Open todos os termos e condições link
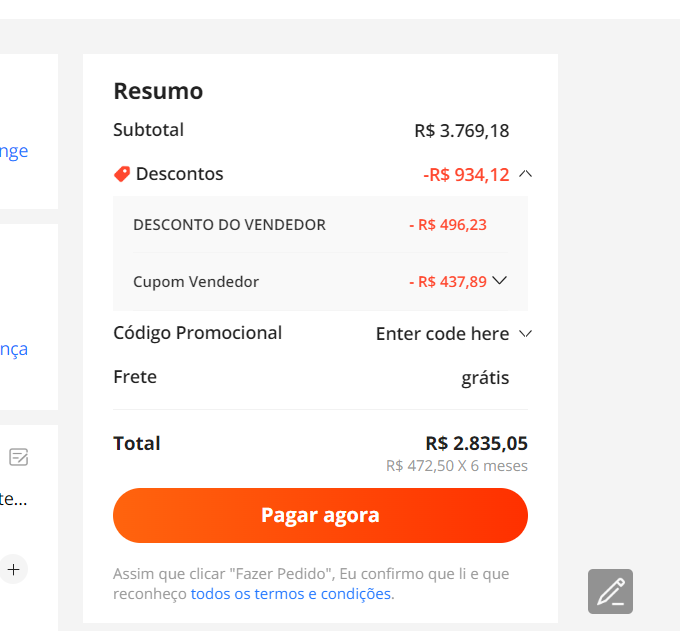Screen dimensions: 680x631 coord(291,594)
